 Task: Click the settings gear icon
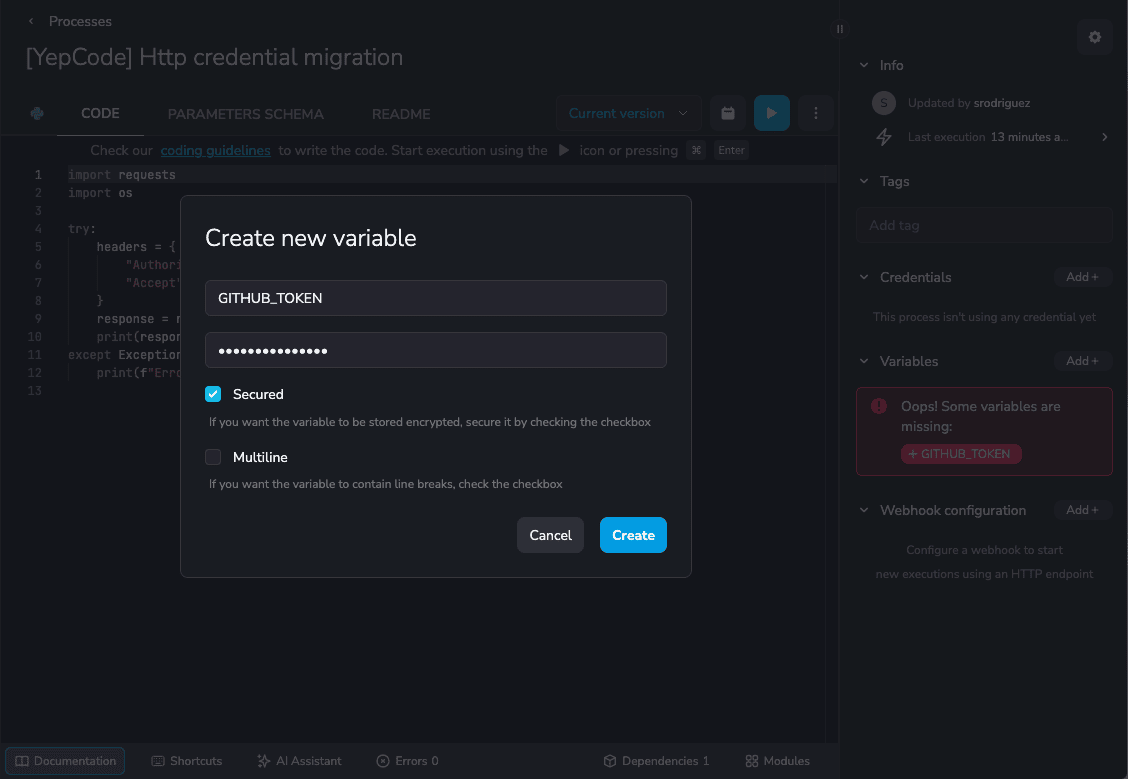[1095, 37]
